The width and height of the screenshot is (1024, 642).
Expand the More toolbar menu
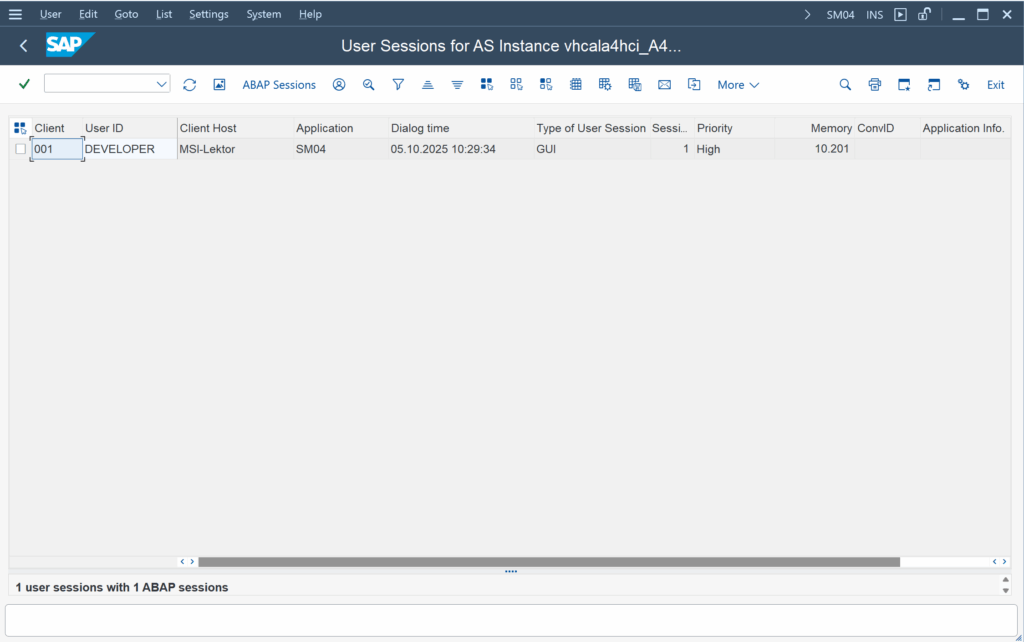(x=738, y=85)
